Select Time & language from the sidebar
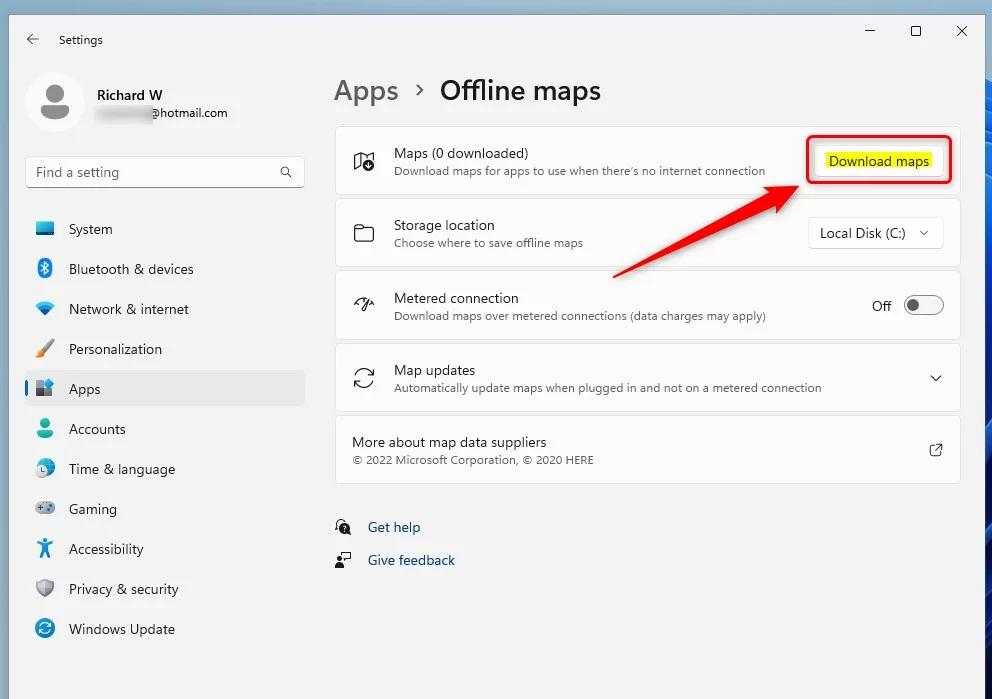 tap(120, 469)
